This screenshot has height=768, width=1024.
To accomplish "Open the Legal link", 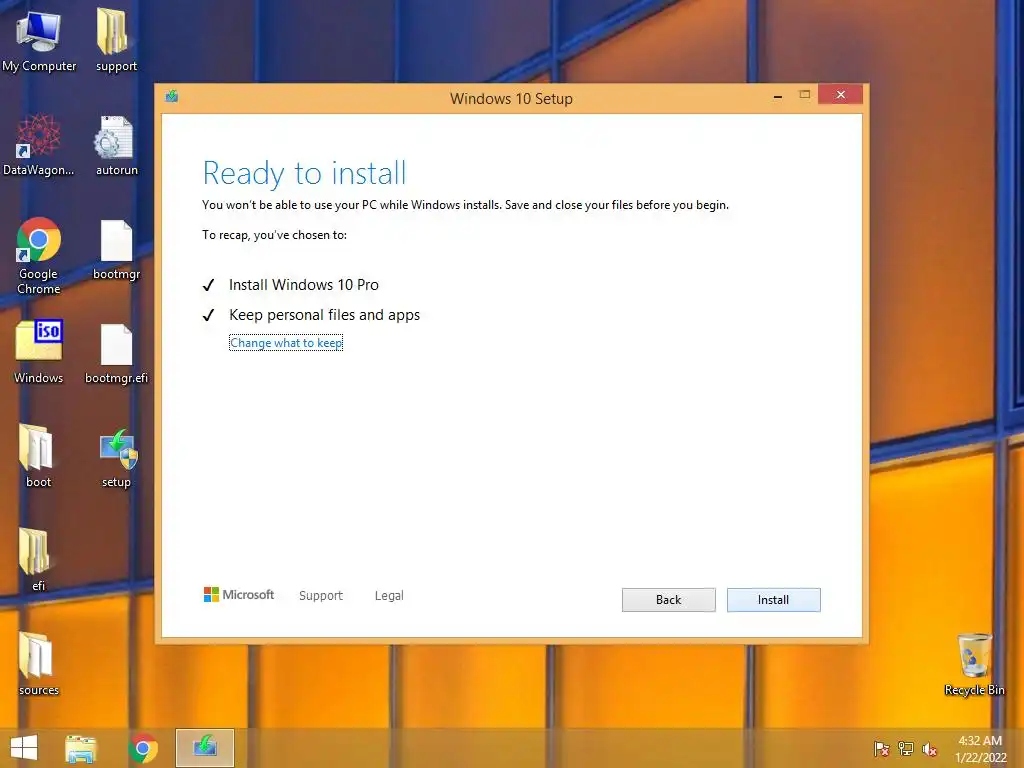I will (389, 596).
